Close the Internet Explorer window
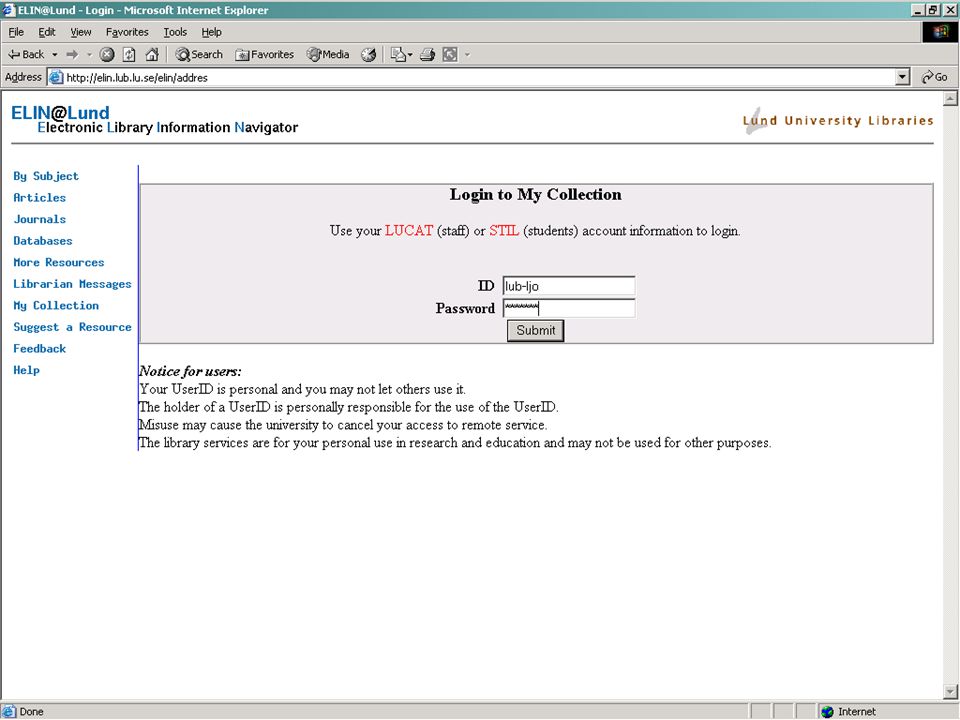Image resolution: width=960 pixels, height=720 pixels. coord(949,10)
